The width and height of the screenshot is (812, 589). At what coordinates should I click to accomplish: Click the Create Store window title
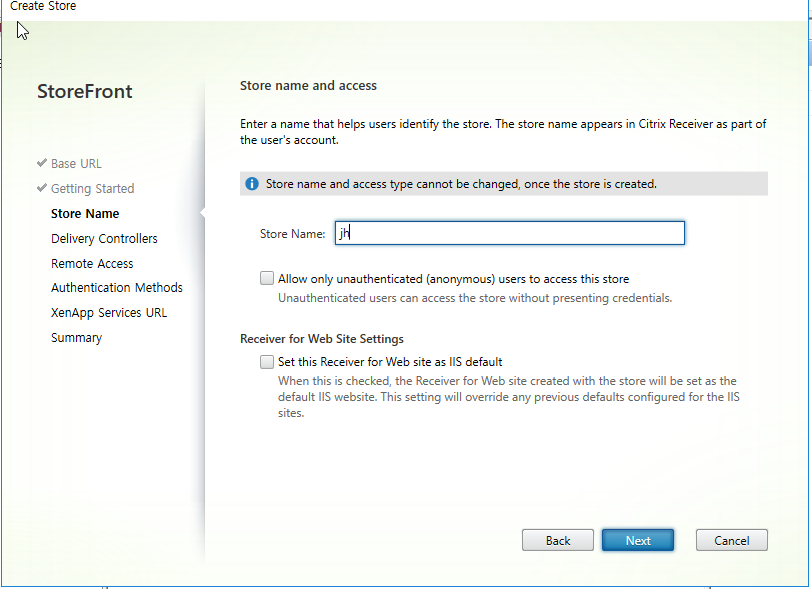pos(43,6)
